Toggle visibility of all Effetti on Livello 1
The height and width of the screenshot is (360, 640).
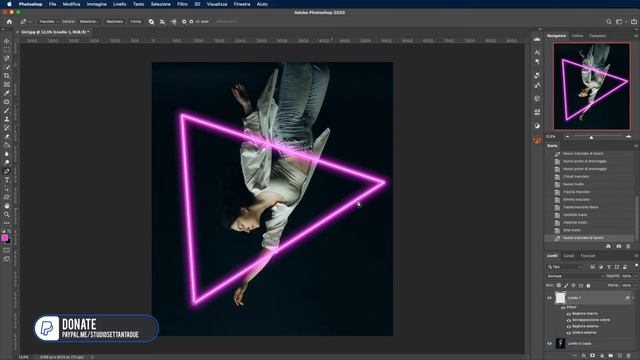(x=563, y=307)
